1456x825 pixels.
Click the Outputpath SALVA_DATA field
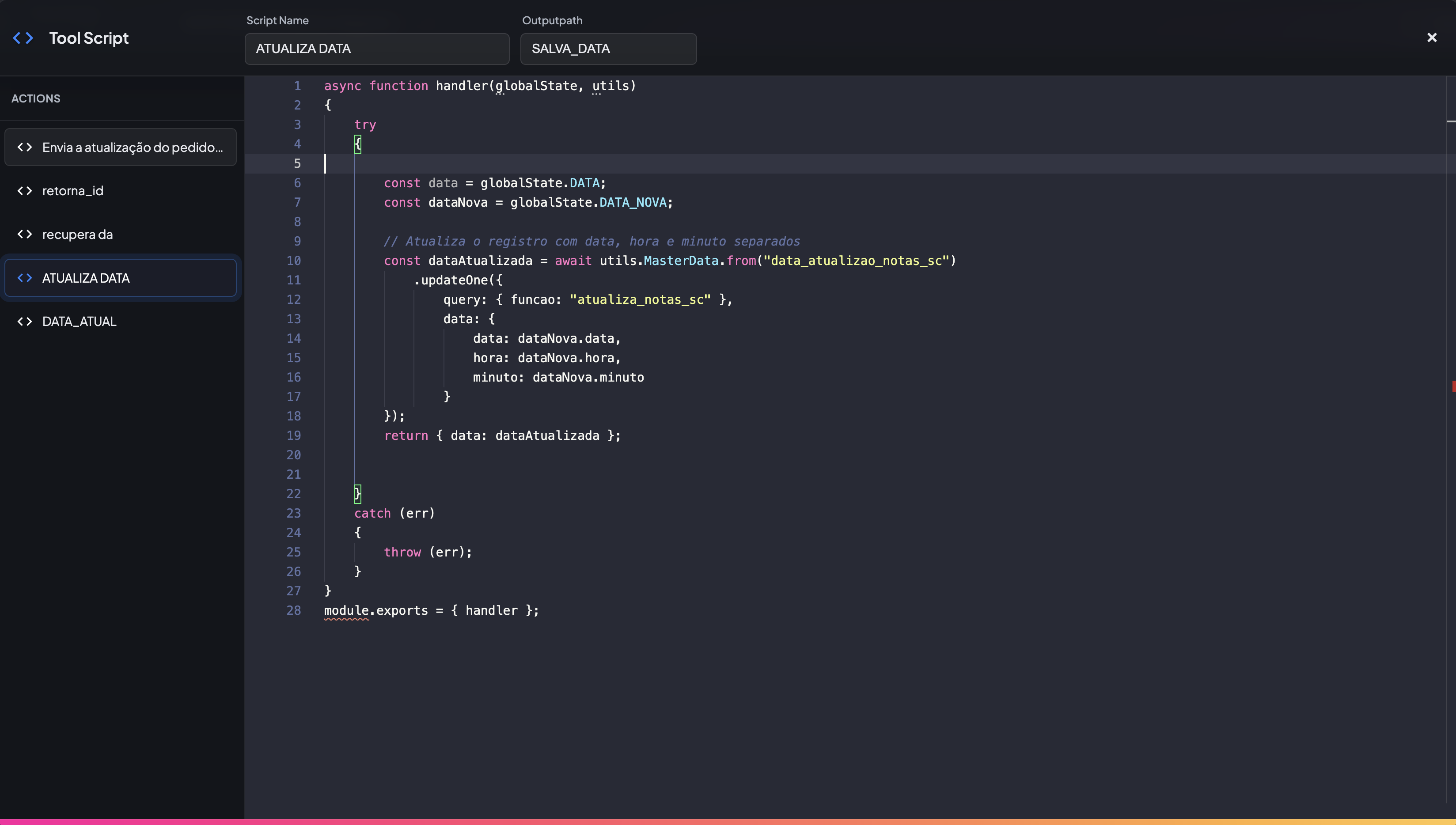607,49
